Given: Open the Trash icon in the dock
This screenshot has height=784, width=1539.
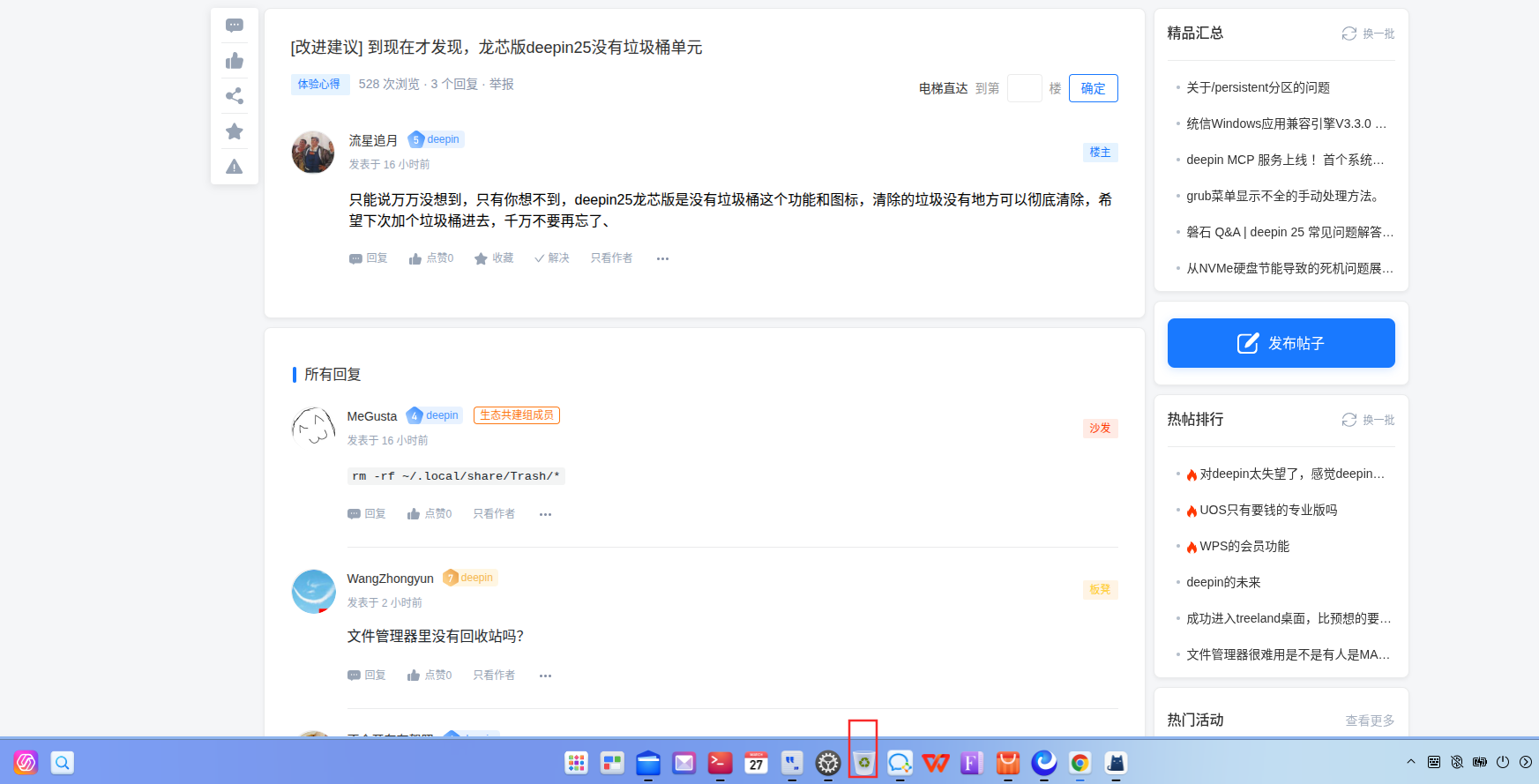Looking at the screenshot, I should pos(863,763).
